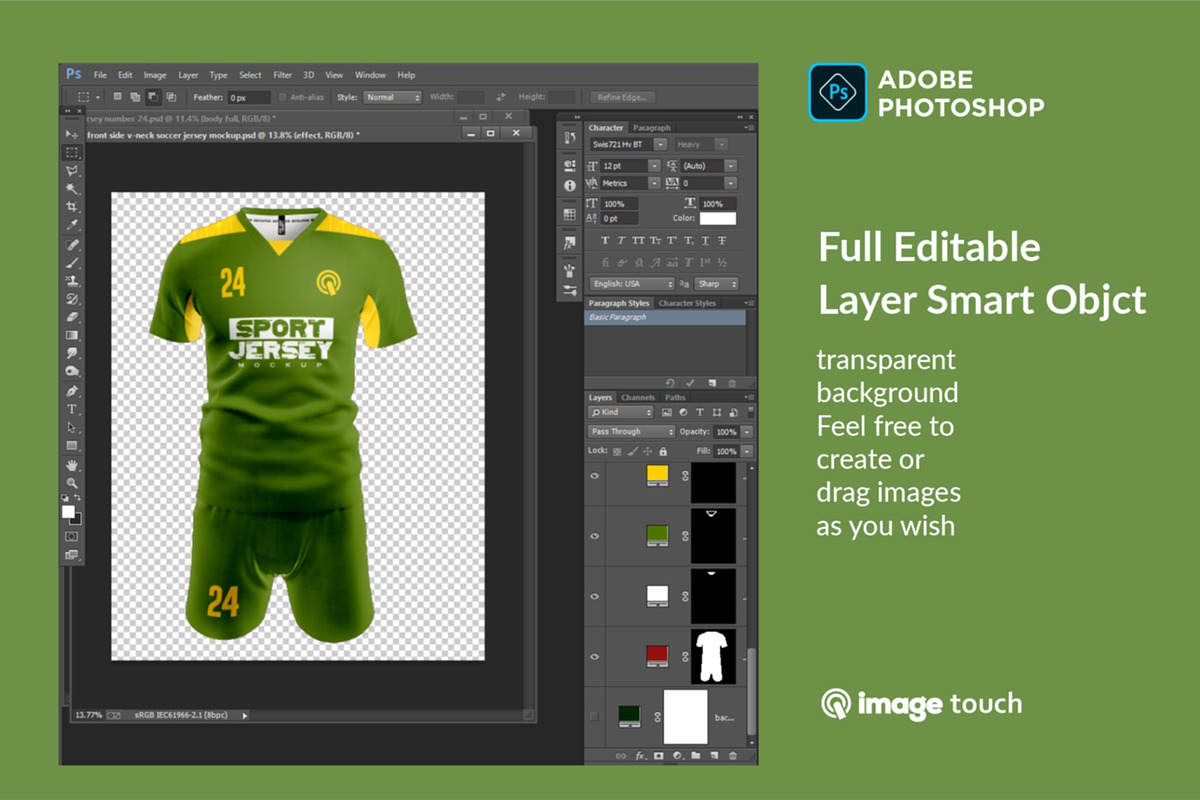The width and height of the screenshot is (1200, 800).
Task: Click the layer Opacity value field
Action: point(726,431)
